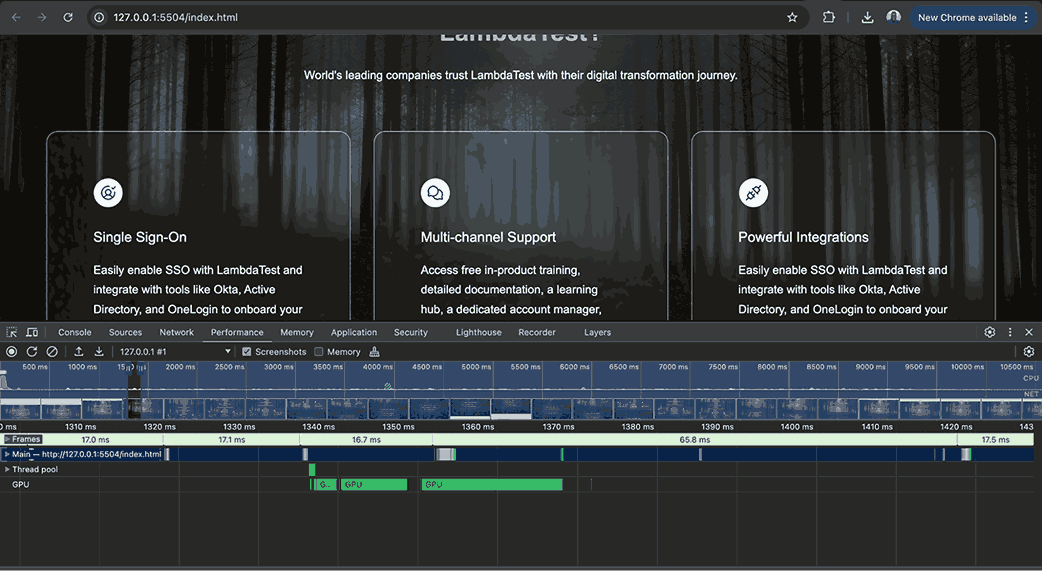Switch to the Layers tab
The image size is (1042, 571).
click(x=597, y=332)
